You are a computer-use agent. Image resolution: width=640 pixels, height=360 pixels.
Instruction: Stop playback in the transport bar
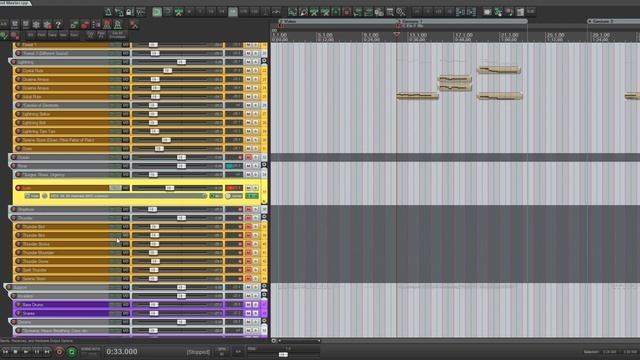pos(16,351)
